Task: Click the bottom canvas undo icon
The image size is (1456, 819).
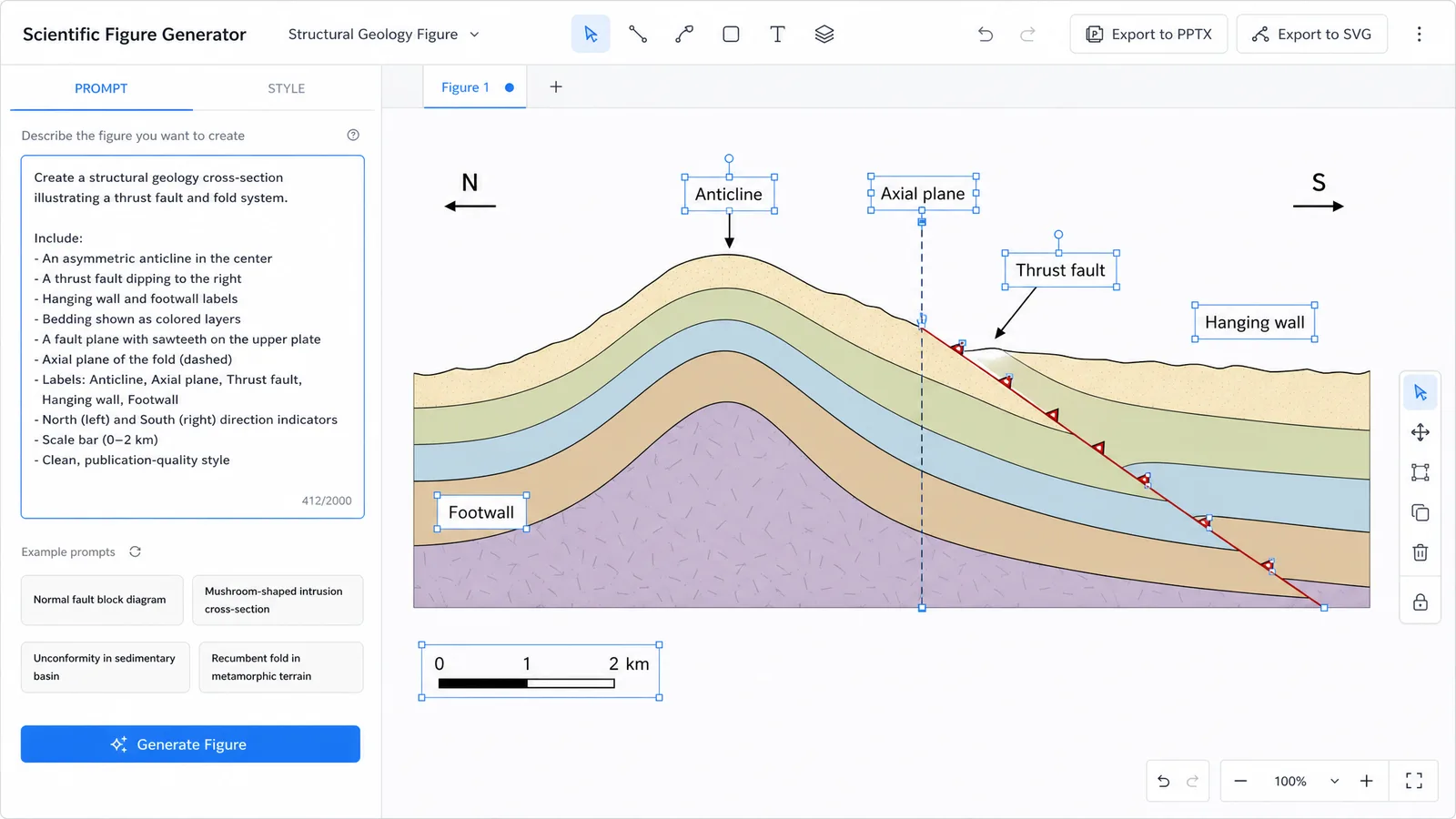Action: 1163,781
